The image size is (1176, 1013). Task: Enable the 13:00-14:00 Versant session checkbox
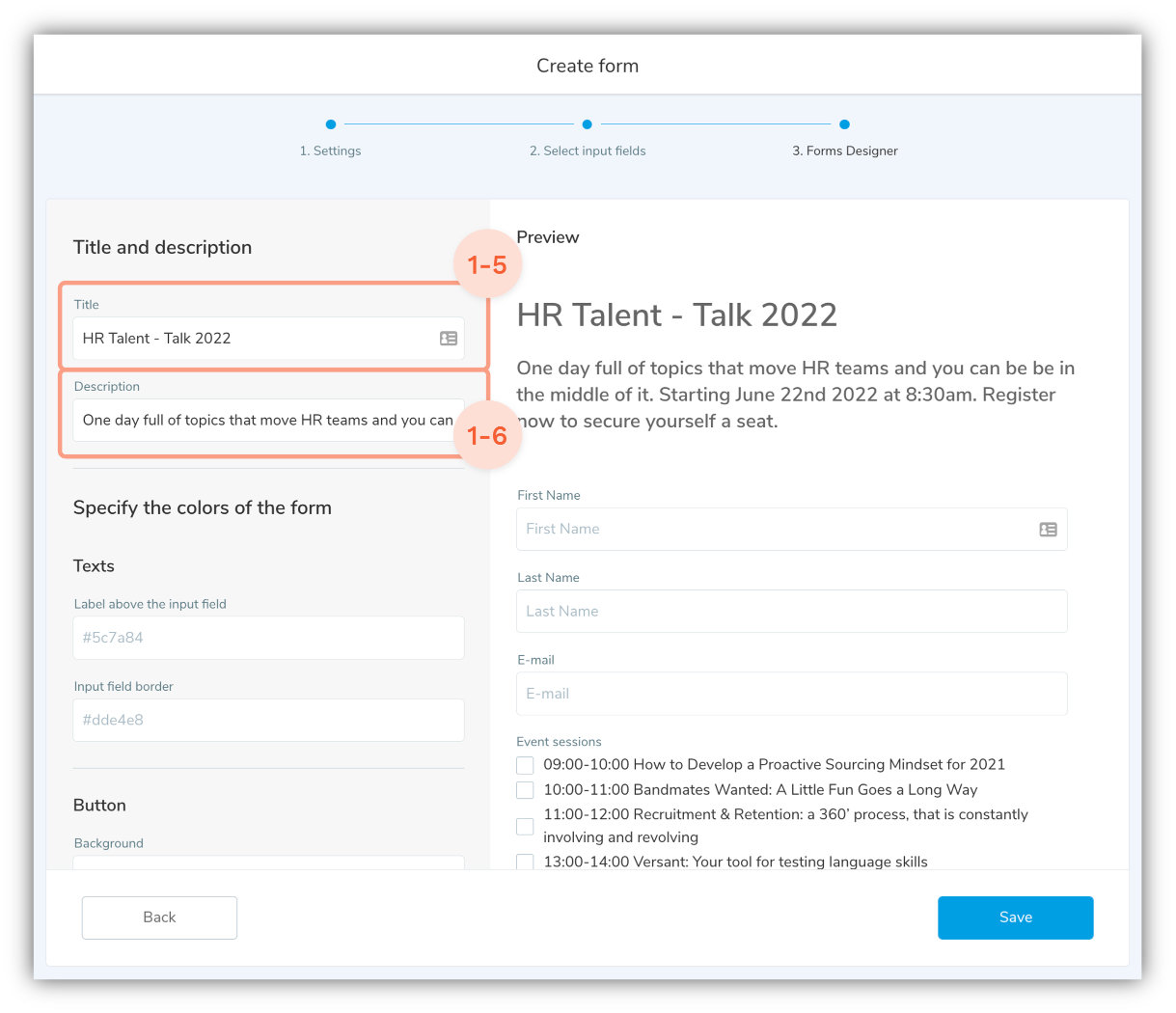pyautogui.click(x=525, y=862)
